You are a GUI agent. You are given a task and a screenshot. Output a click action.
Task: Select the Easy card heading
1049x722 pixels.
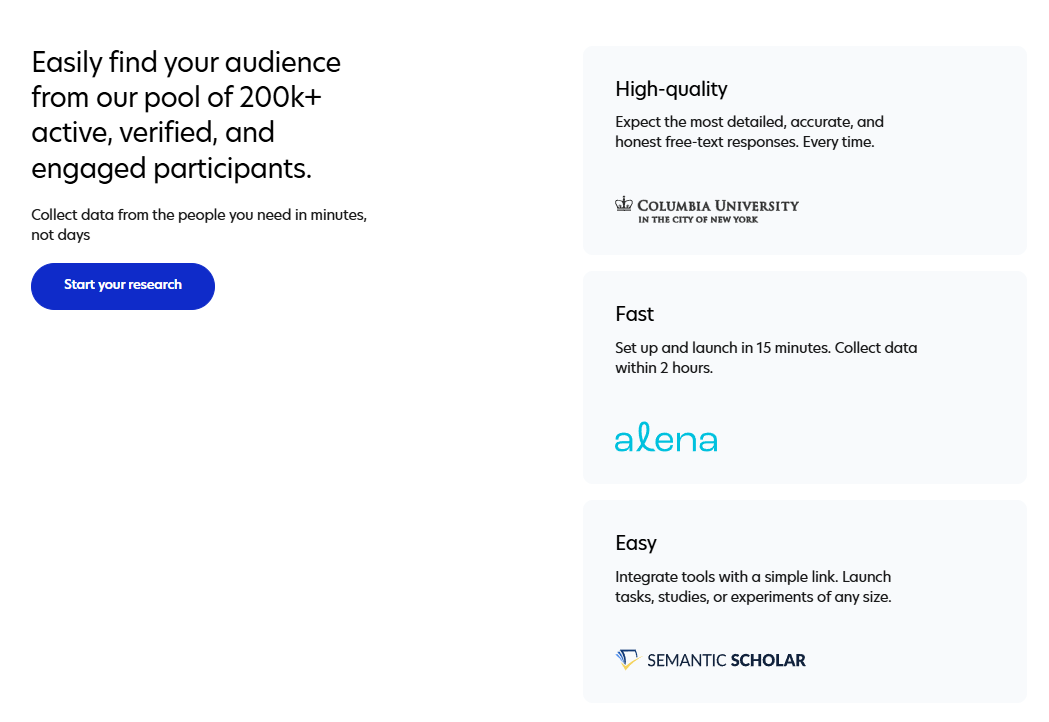tap(636, 543)
